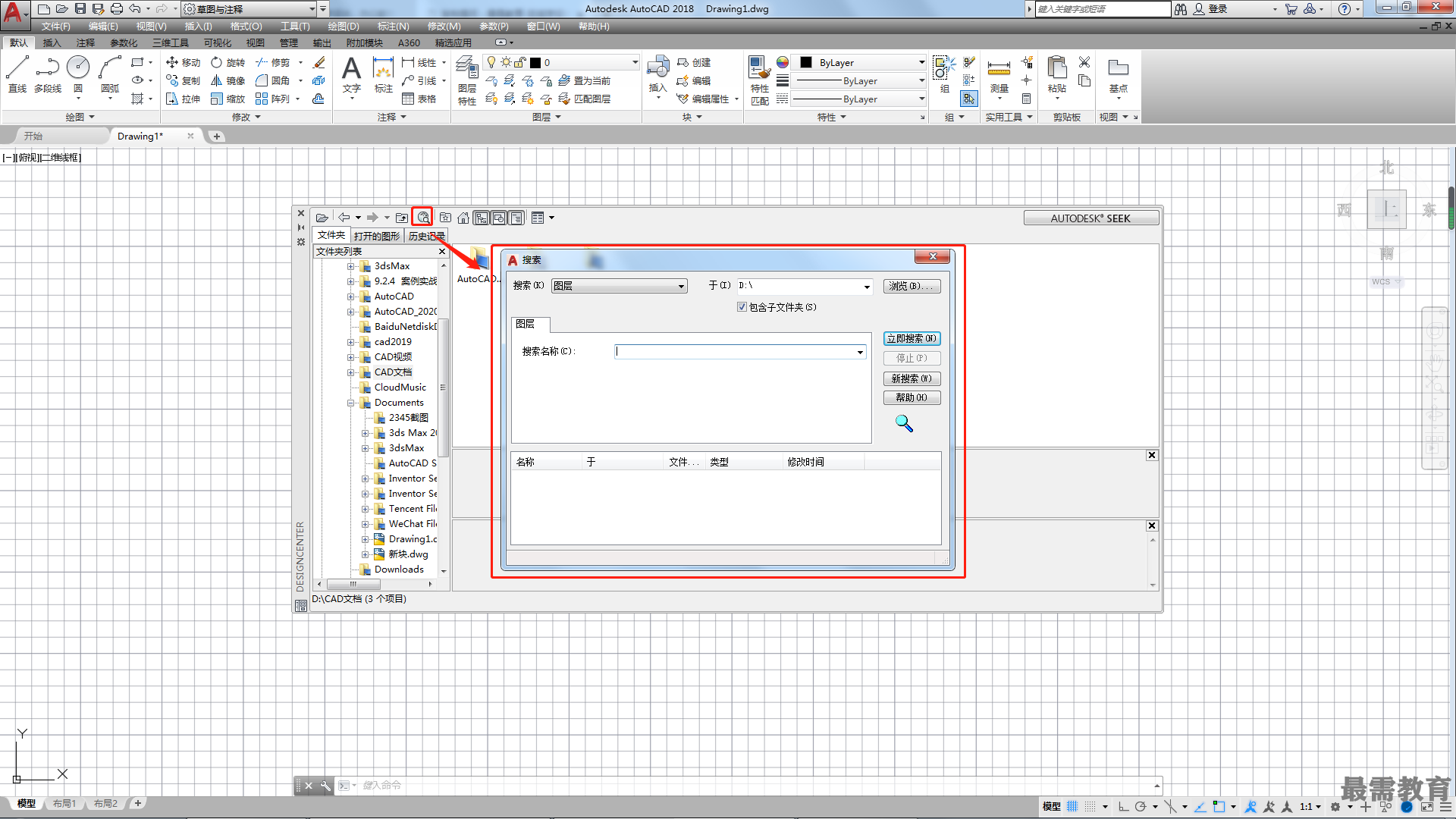
Task: Select the Dimension (标注) tool
Action: (384, 74)
